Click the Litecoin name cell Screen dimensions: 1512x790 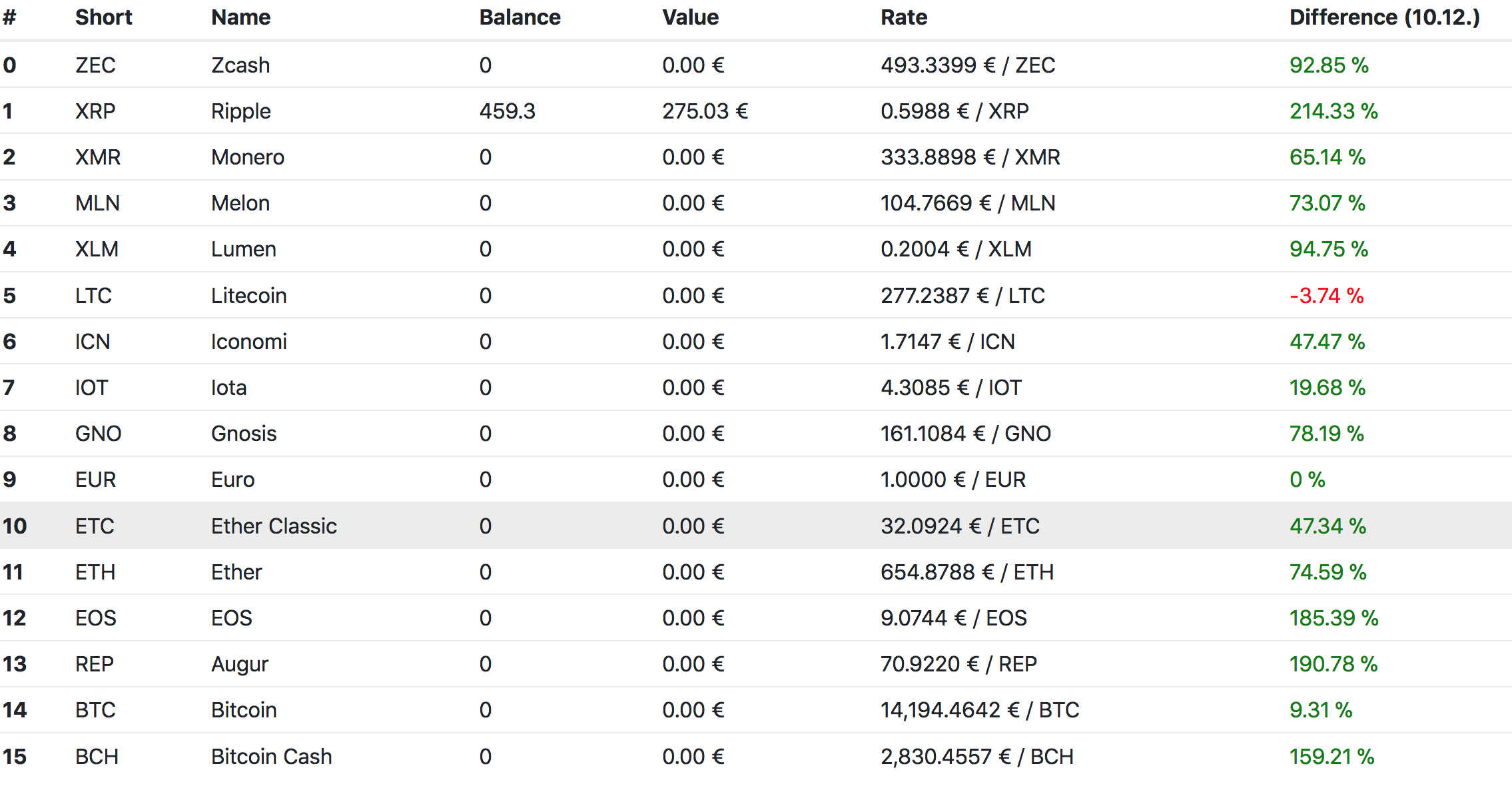click(x=249, y=296)
